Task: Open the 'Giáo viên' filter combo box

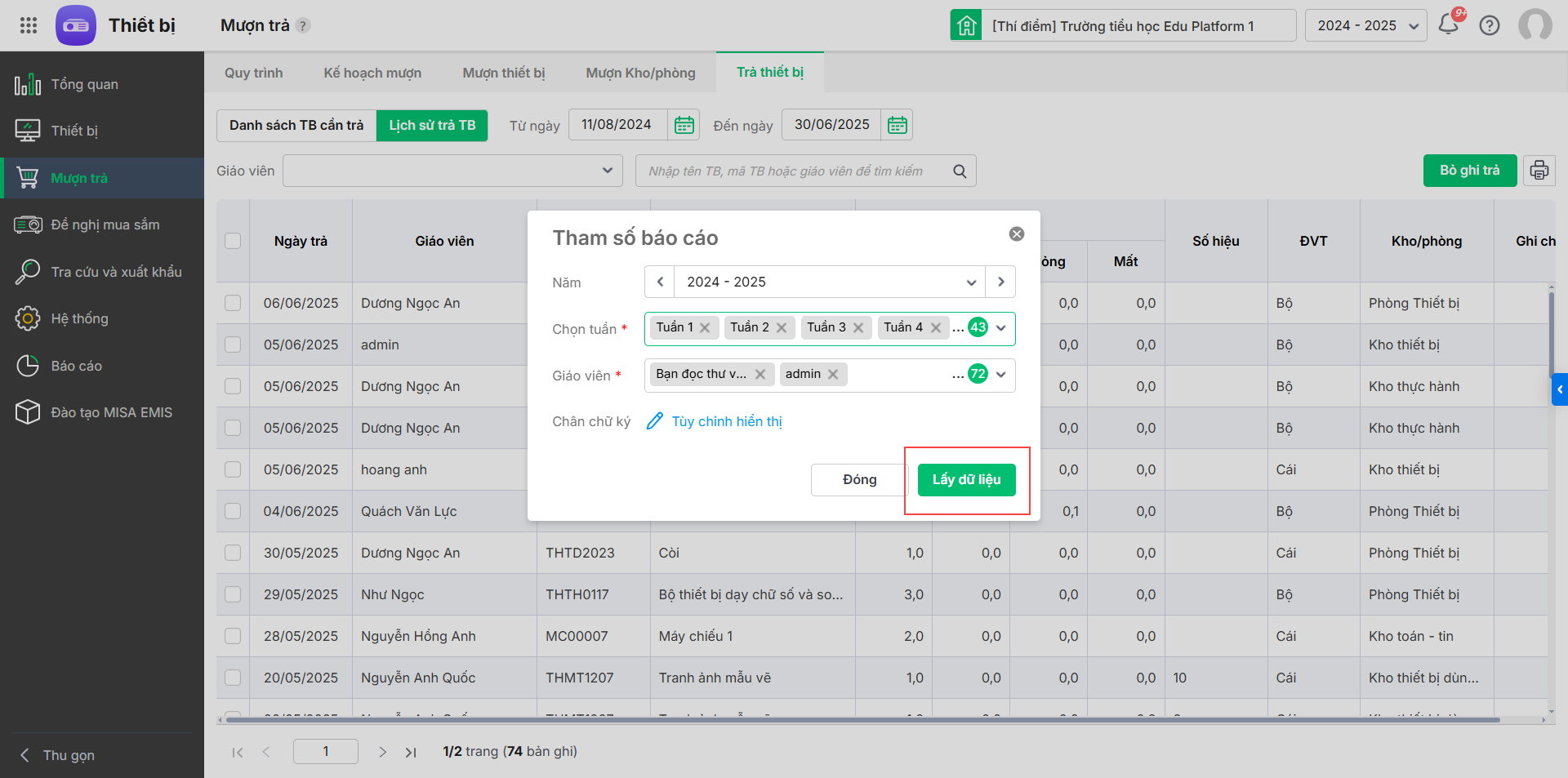Action: tap(452, 171)
